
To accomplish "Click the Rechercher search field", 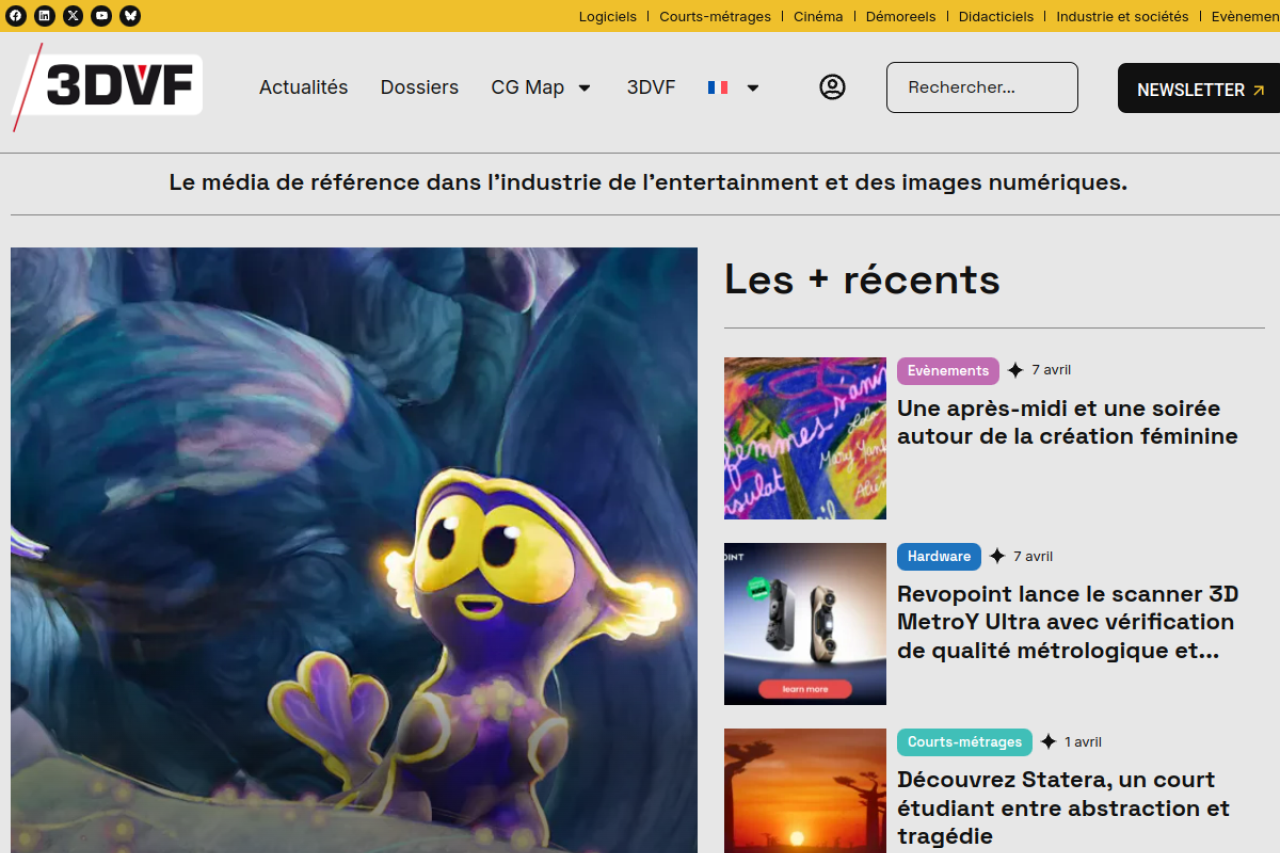I will point(981,88).
